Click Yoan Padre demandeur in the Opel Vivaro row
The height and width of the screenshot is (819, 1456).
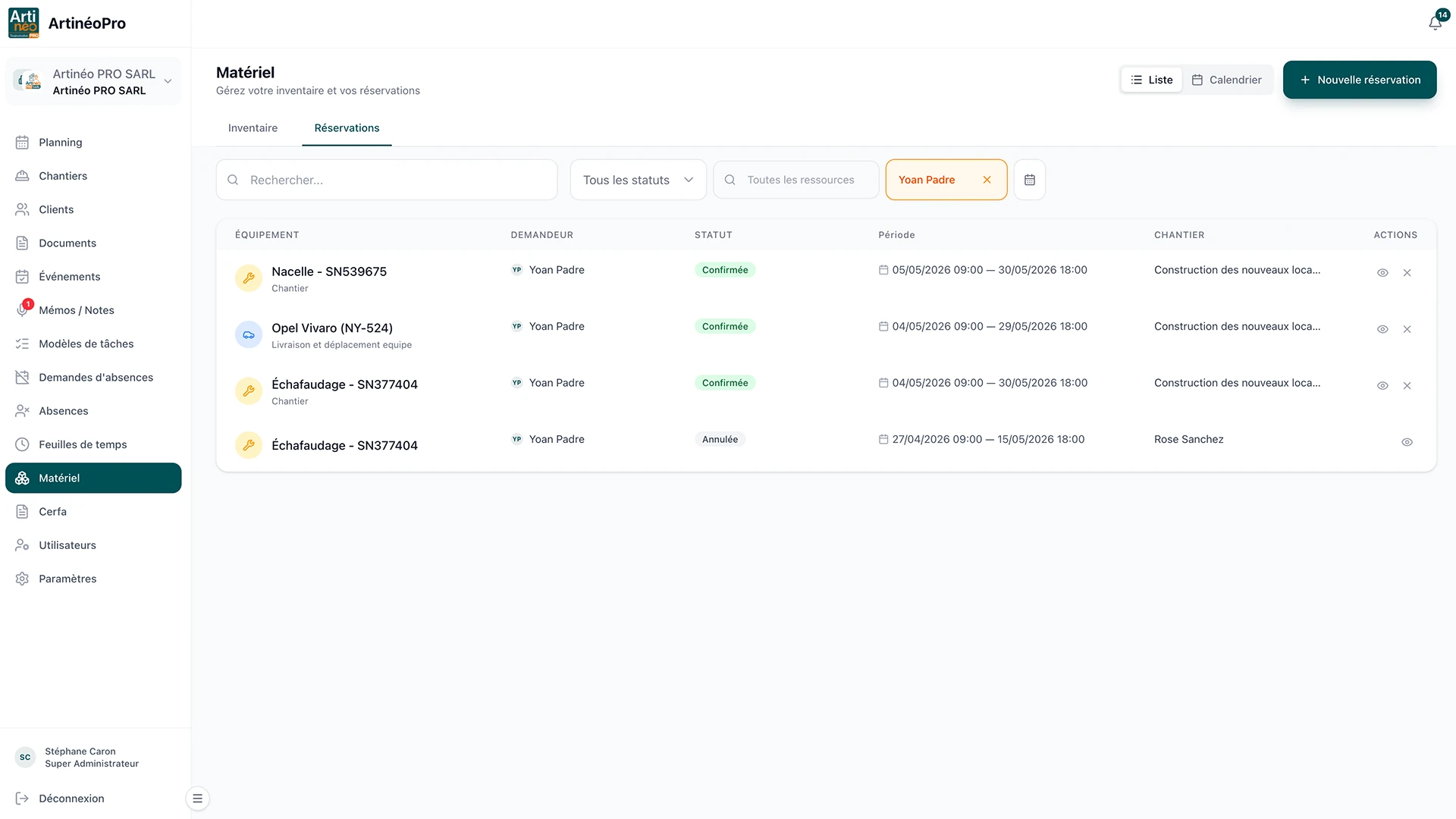(x=557, y=326)
